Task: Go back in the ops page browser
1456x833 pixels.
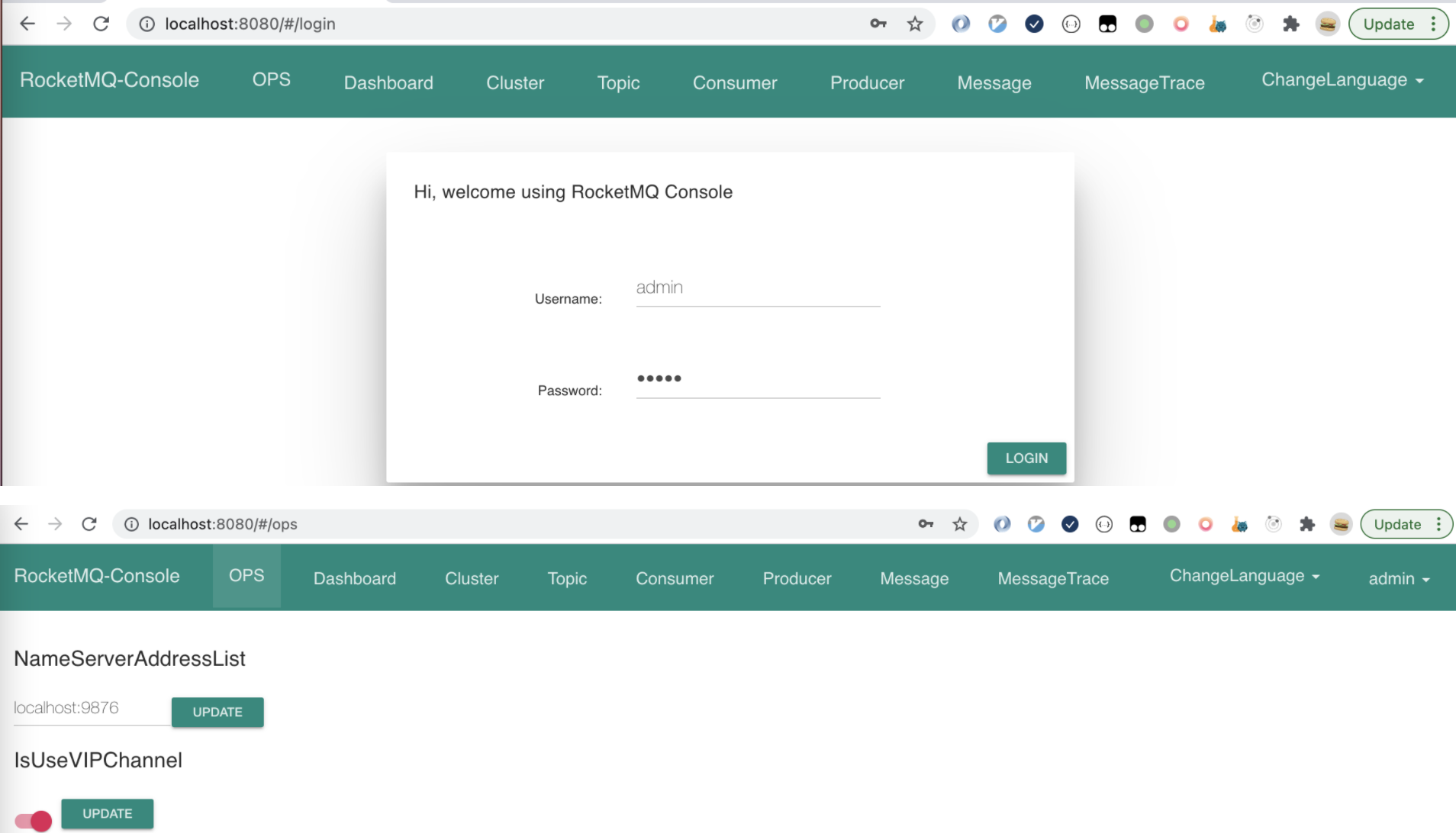Action: (21, 524)
